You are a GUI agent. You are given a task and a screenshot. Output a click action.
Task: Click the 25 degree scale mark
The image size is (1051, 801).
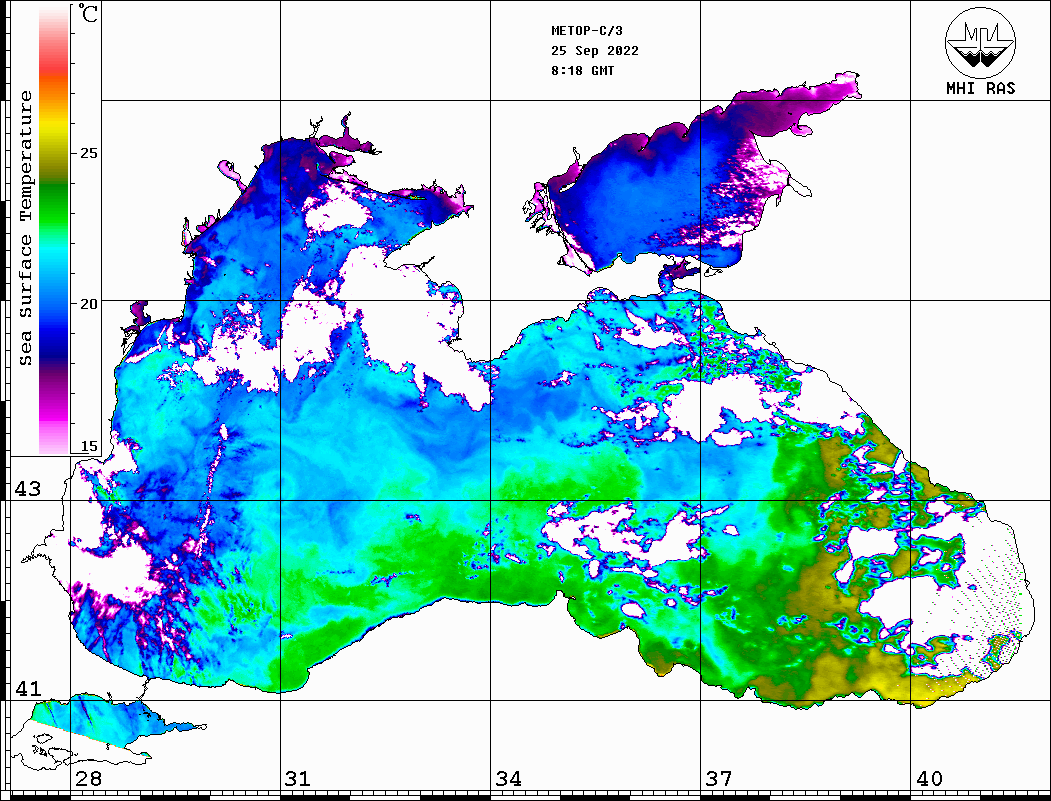[88, 153]
